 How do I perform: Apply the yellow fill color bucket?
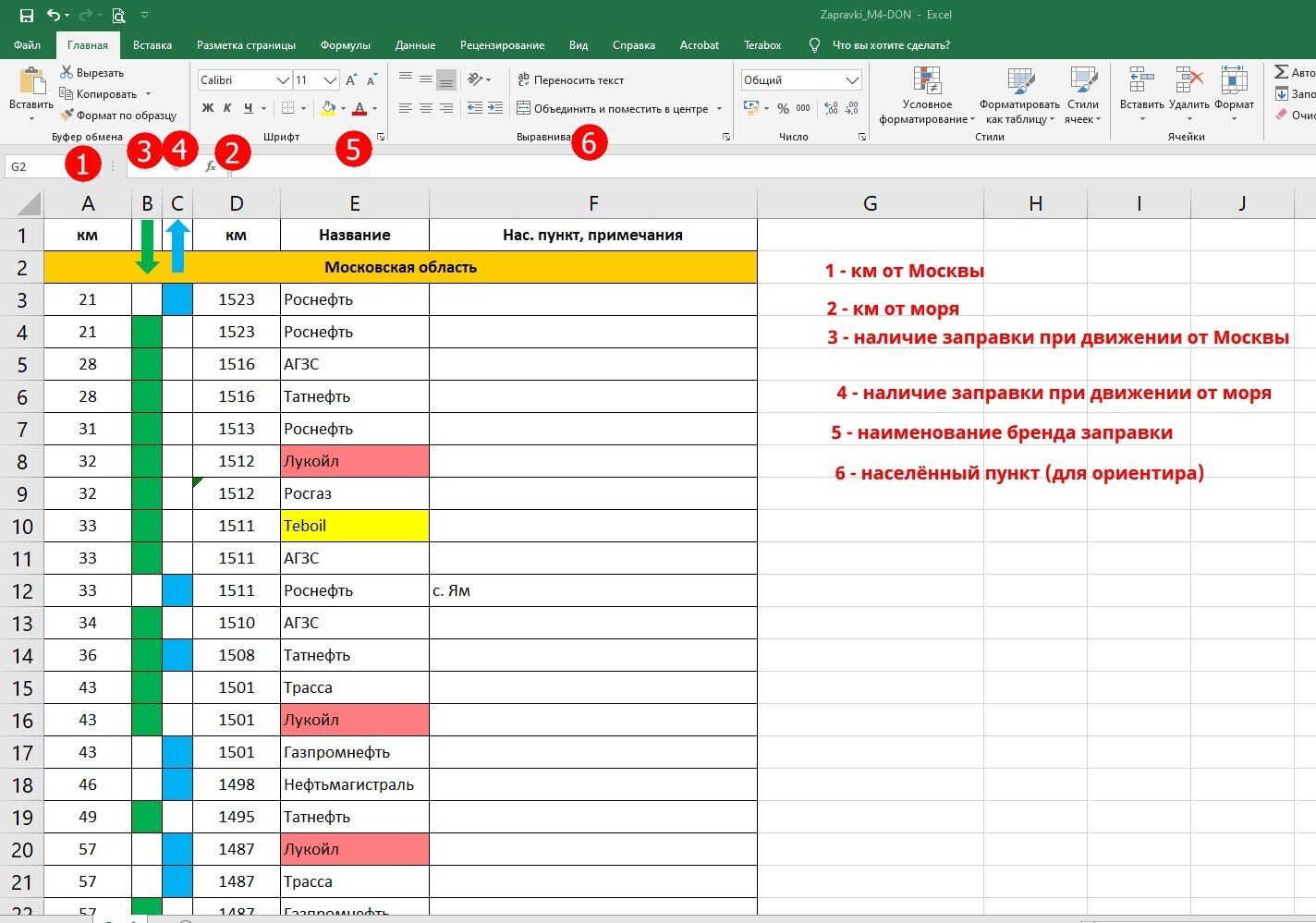[x=328, y=108]
